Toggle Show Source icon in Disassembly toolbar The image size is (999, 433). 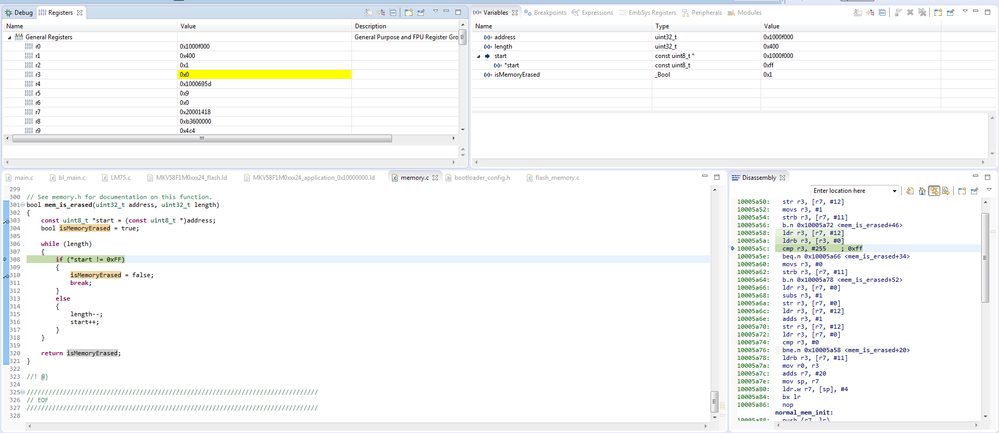(x=946, y=191)
